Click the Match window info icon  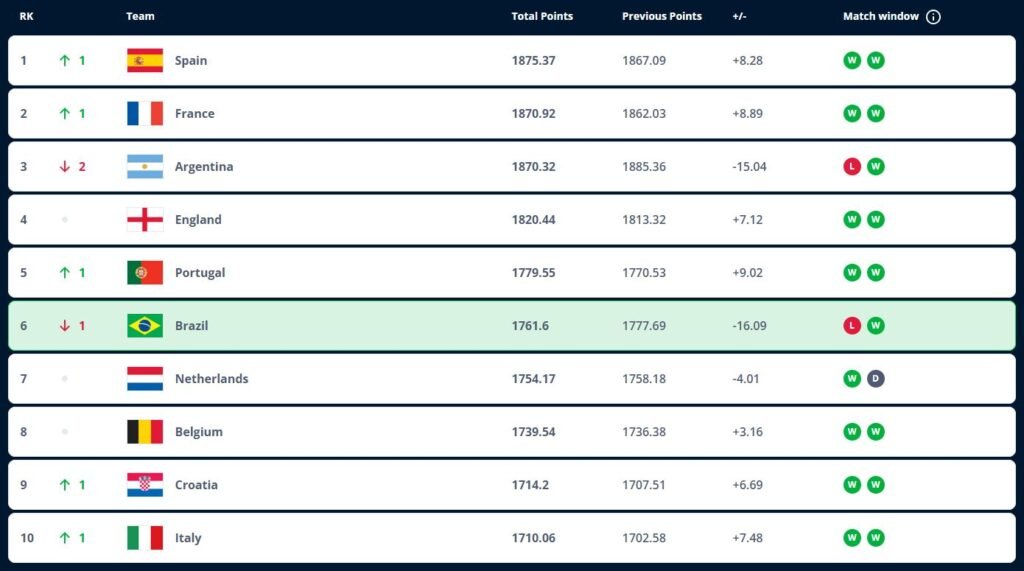(933, 17)
